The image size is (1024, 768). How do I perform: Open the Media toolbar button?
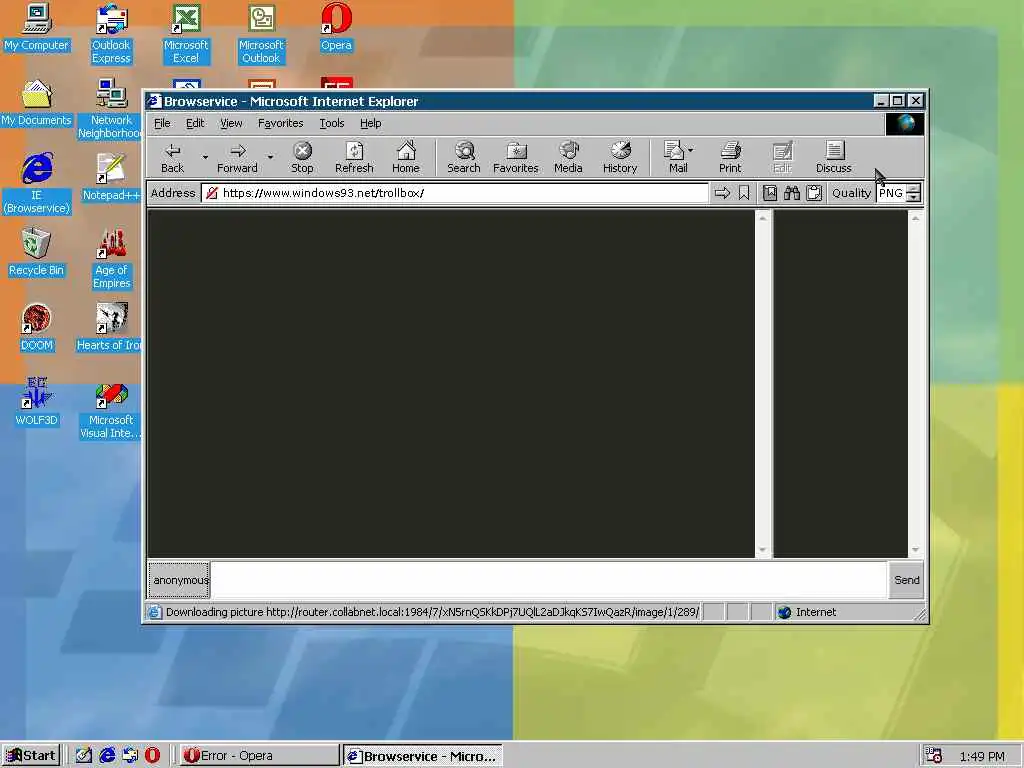[x=568, y=157]
